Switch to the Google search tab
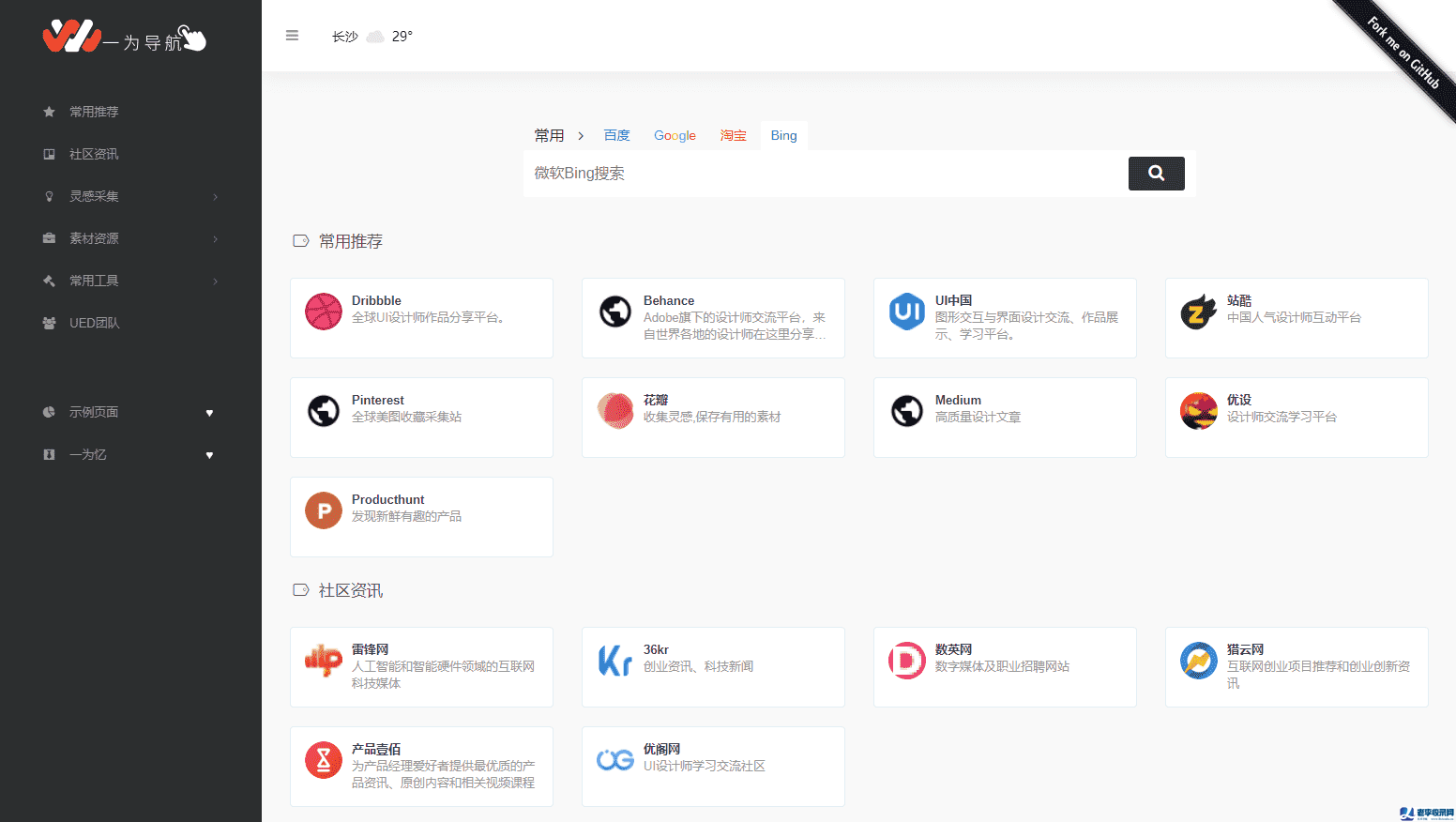 [675, 136]
